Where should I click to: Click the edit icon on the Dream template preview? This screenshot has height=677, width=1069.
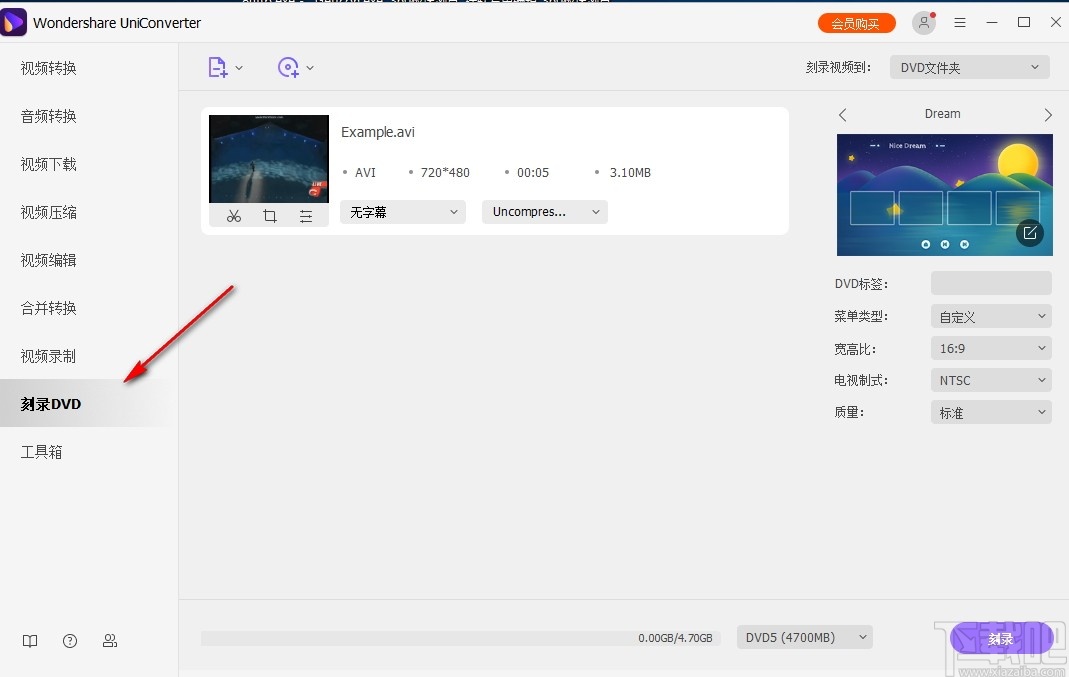coord(1030,233)
